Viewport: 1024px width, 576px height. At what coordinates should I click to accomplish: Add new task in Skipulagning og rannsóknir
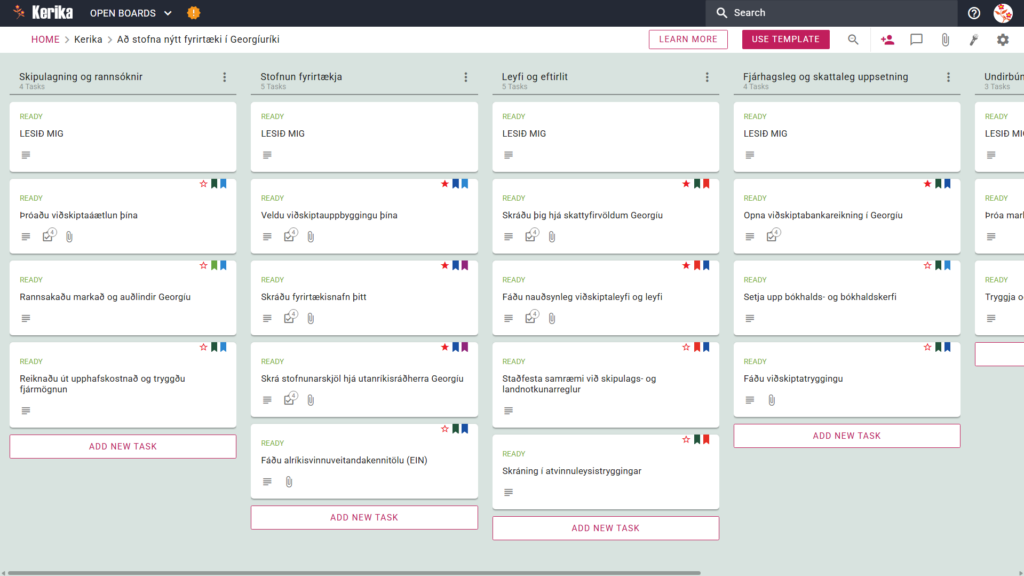coord(123,447)
